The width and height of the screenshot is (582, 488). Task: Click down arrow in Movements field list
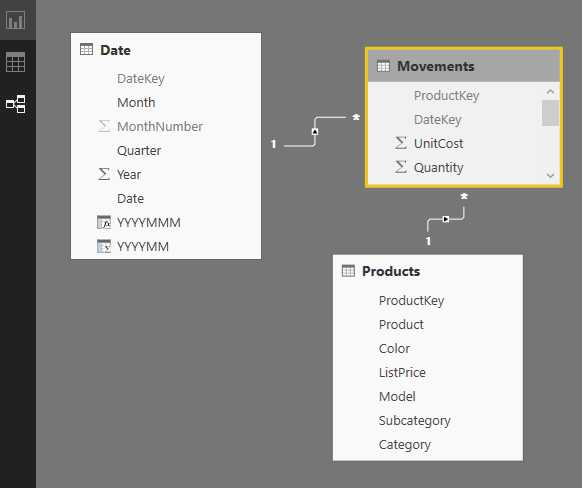550,175
